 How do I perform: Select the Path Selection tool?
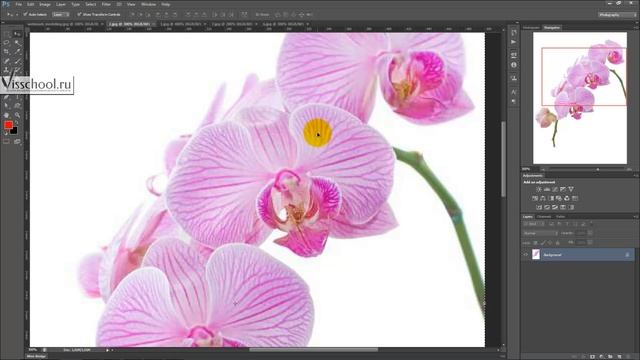coord(6,106)
